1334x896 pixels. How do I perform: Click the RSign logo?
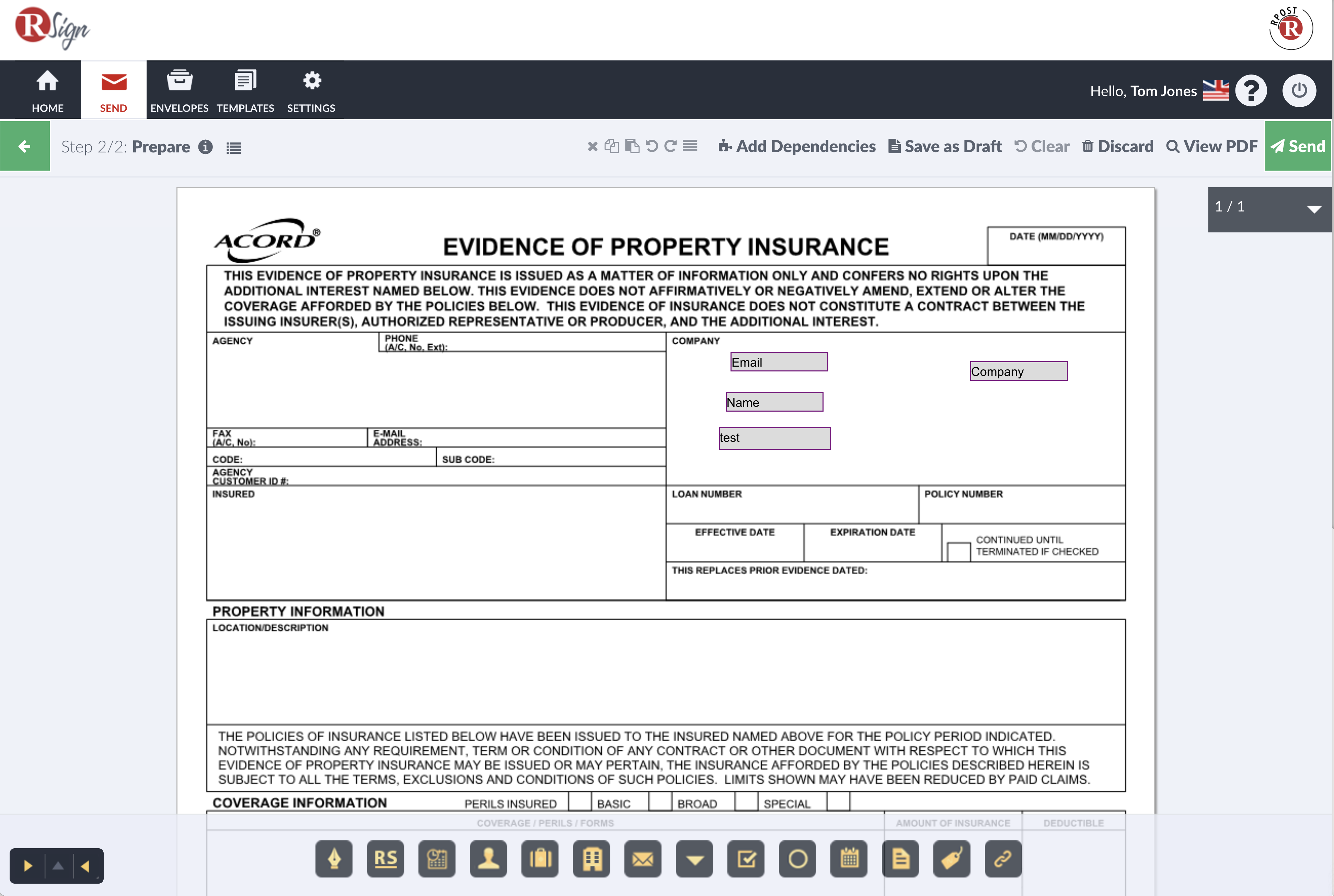(x=52, y=28)
